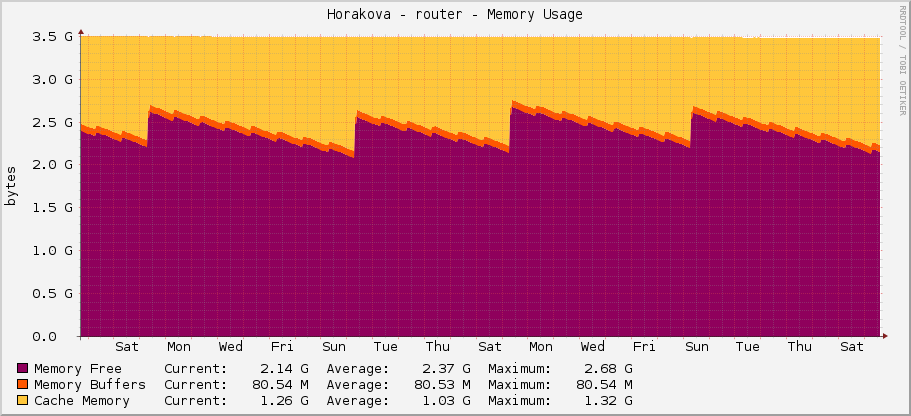Viewport: 911px width, 416px height.
Task: Click the chart title 'Horakova - router - Memory Usage'
Action: click(x=455, y=15)
